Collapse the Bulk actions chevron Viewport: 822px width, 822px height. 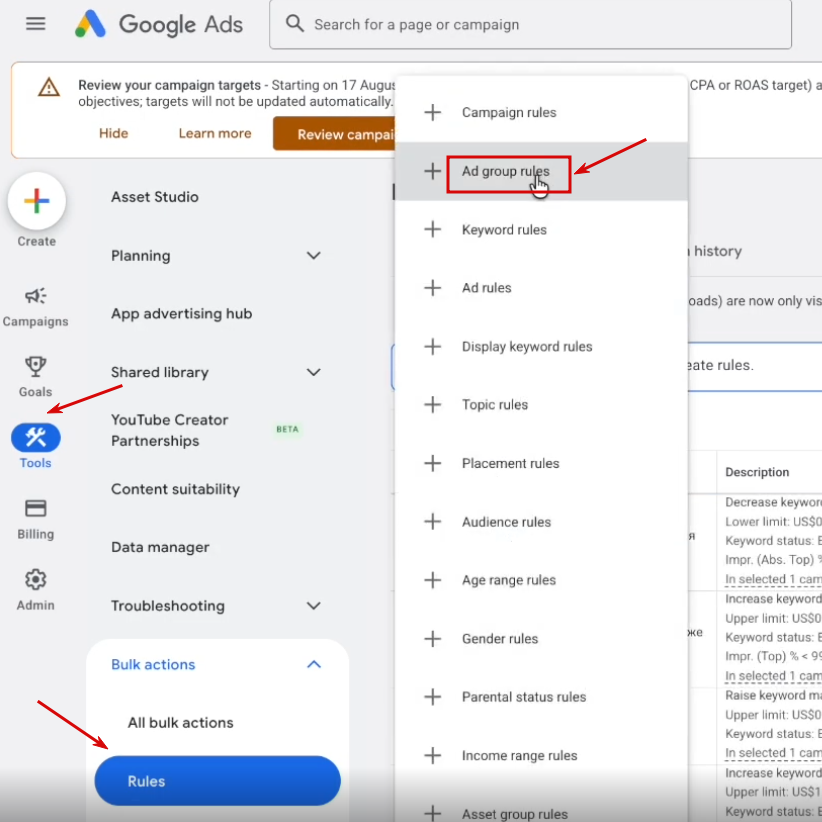pyautogui.click(x=313, y=665)
